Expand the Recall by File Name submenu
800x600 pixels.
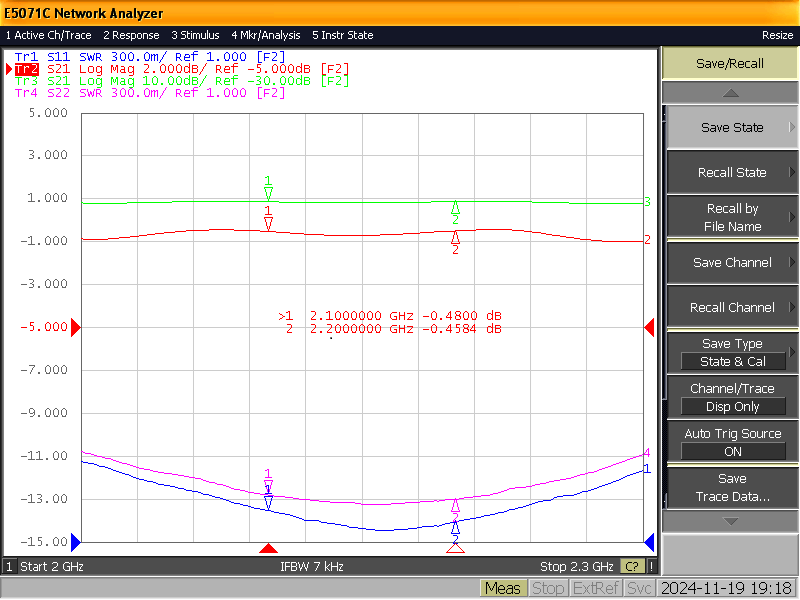tap(733, 217)
